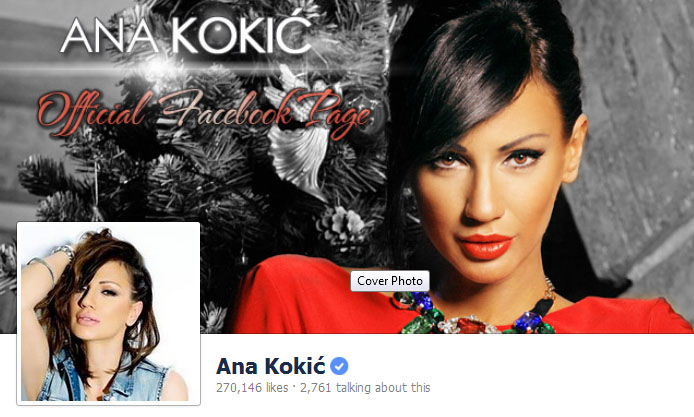Click the red Official Facebook Page script text
Image resolution: width=694 pixels, height=417 pixels.
pyautogui.click(x=204, y=112)
